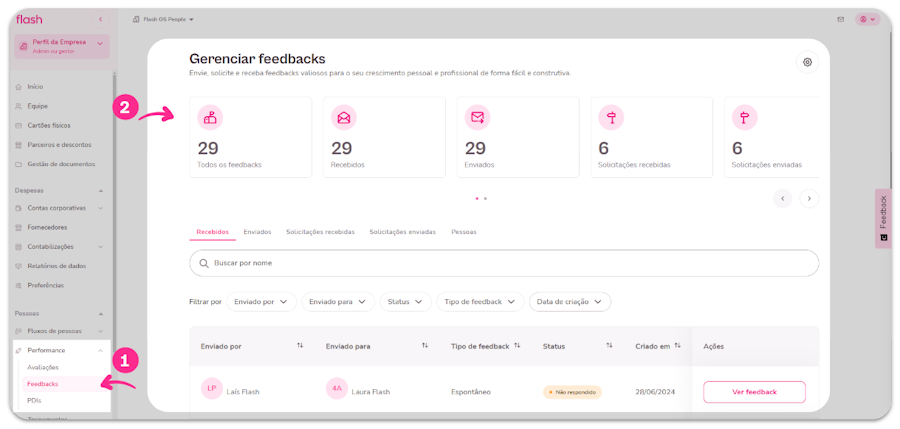Click the Relatórios de dados icon
Image resolution: width=900 pixels, height=429 pixels.
click(x=18, y=265)
